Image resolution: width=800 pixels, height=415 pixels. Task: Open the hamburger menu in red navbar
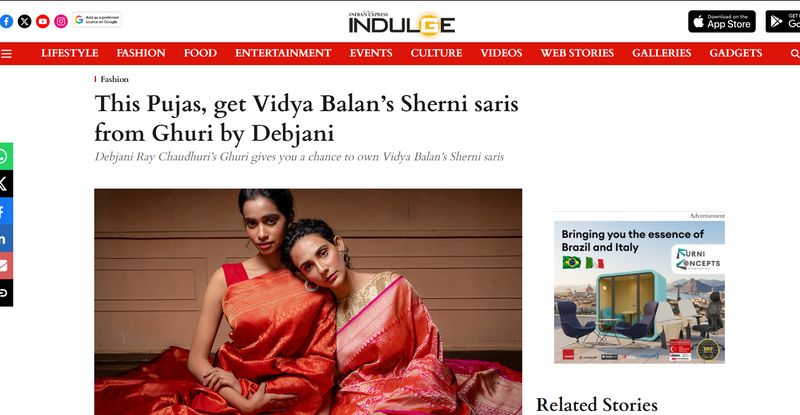[6, 54]
